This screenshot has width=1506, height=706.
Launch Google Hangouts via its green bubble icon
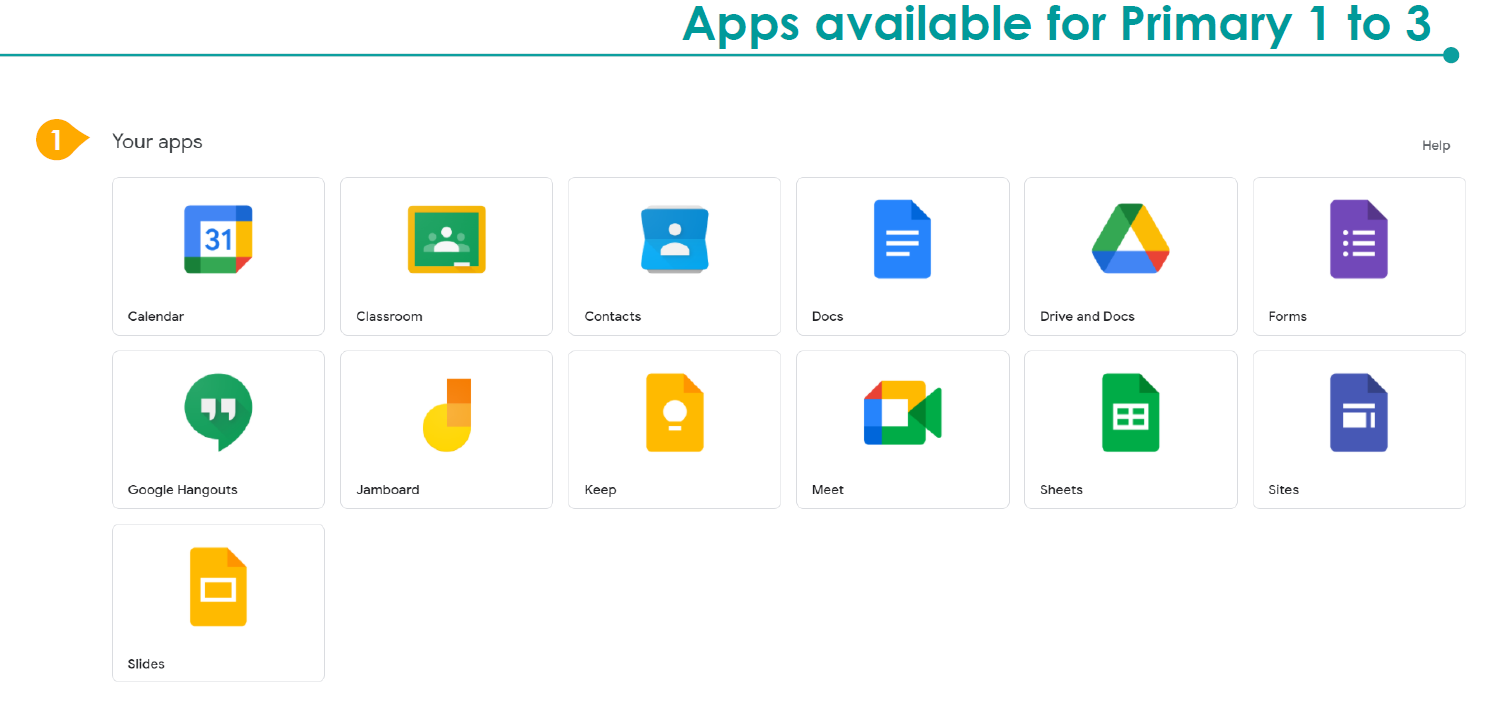[218, 413]
